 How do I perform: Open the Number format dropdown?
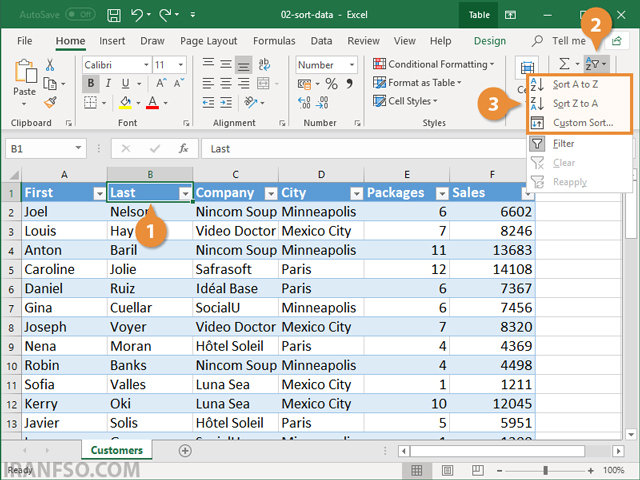[351, 65]
